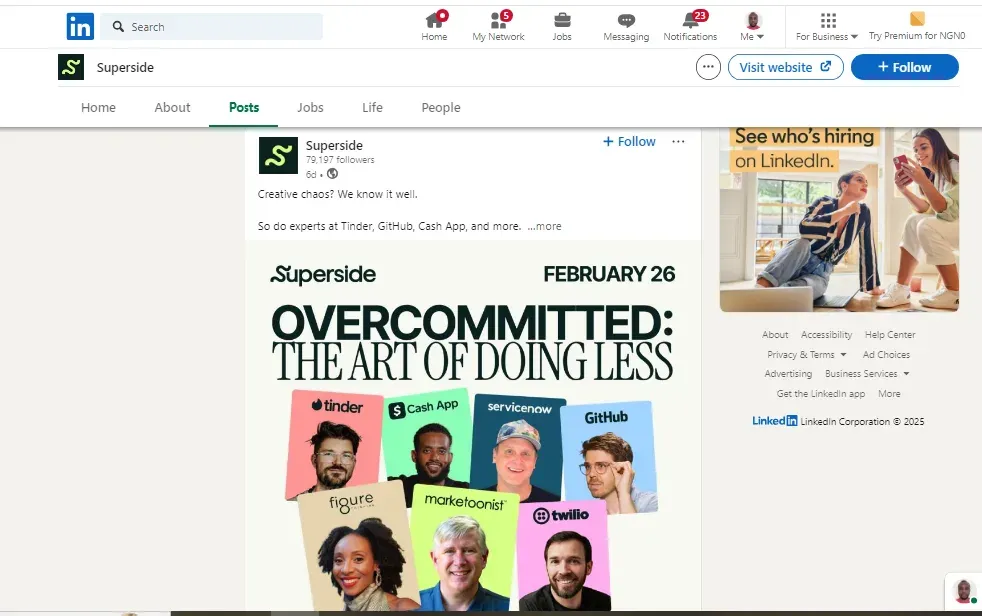Click the Follow link on the post
This screenshot has height=616, width=982.
coord(629,141)
